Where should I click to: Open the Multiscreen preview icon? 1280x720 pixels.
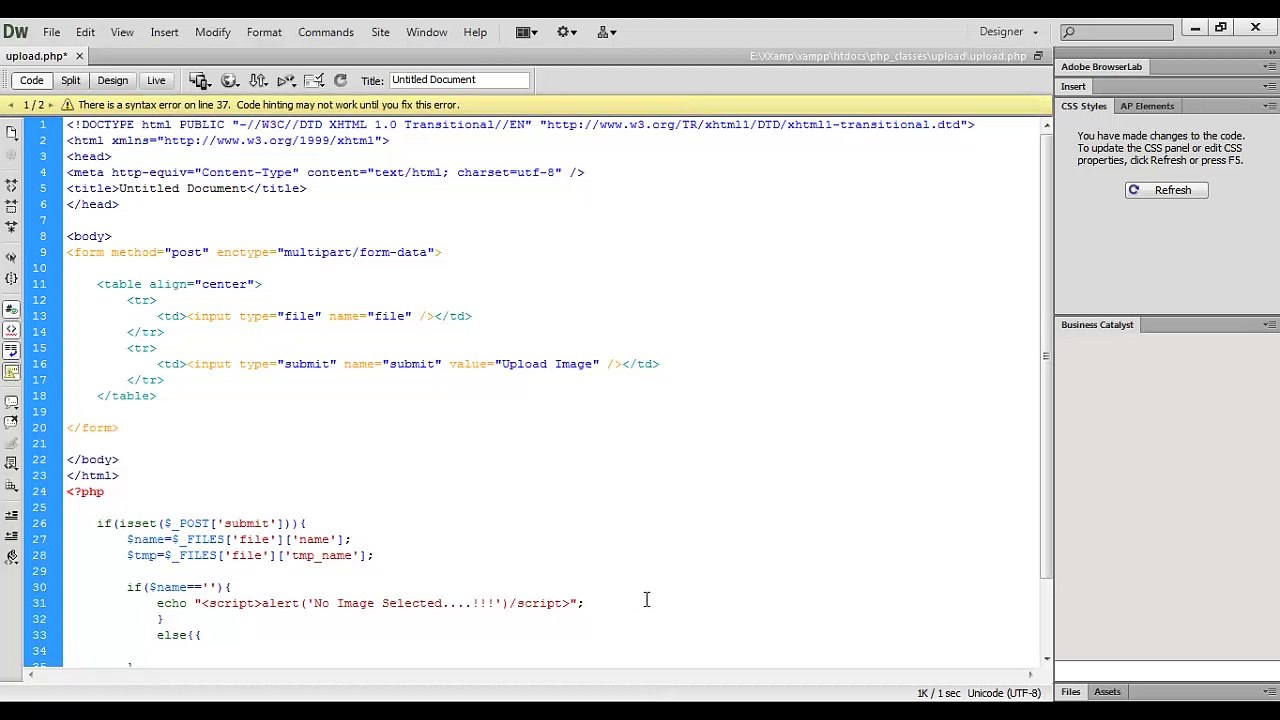[x=199, y=80]
